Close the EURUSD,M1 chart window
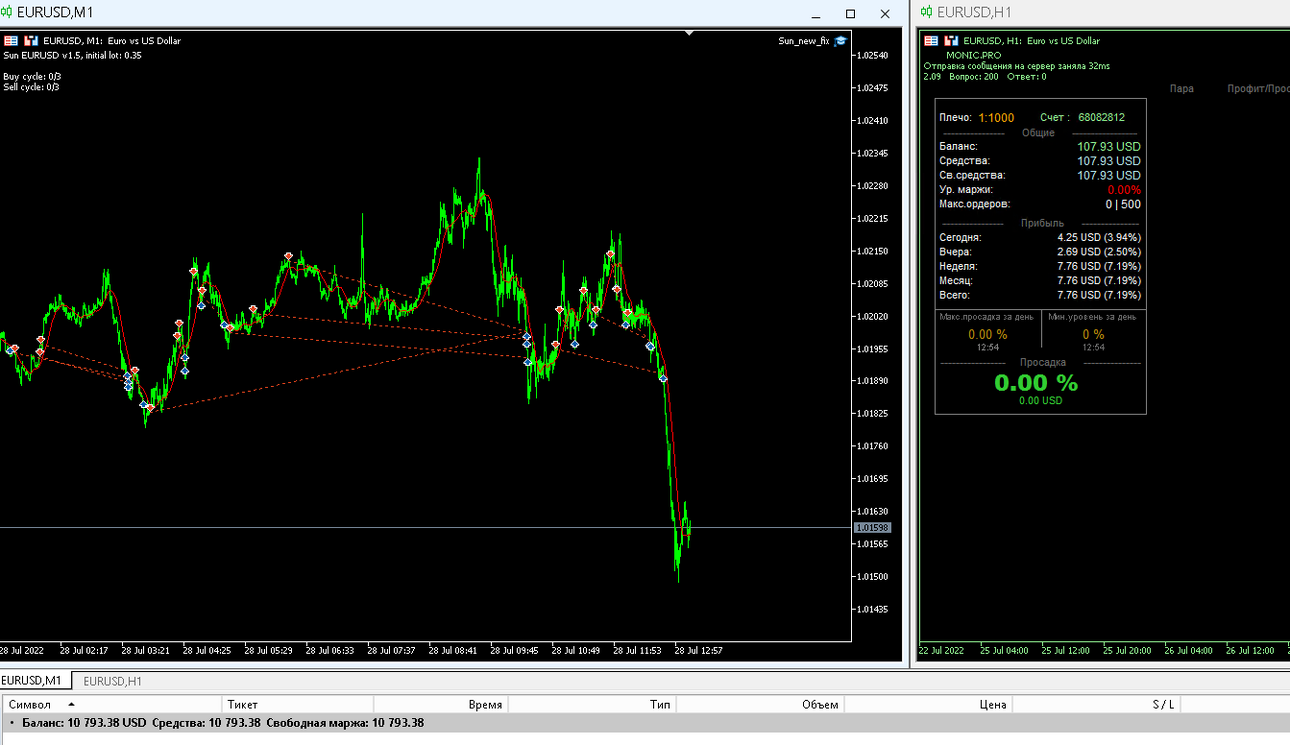The height and width of the screenshot is (745, 1290). [885, 14]
